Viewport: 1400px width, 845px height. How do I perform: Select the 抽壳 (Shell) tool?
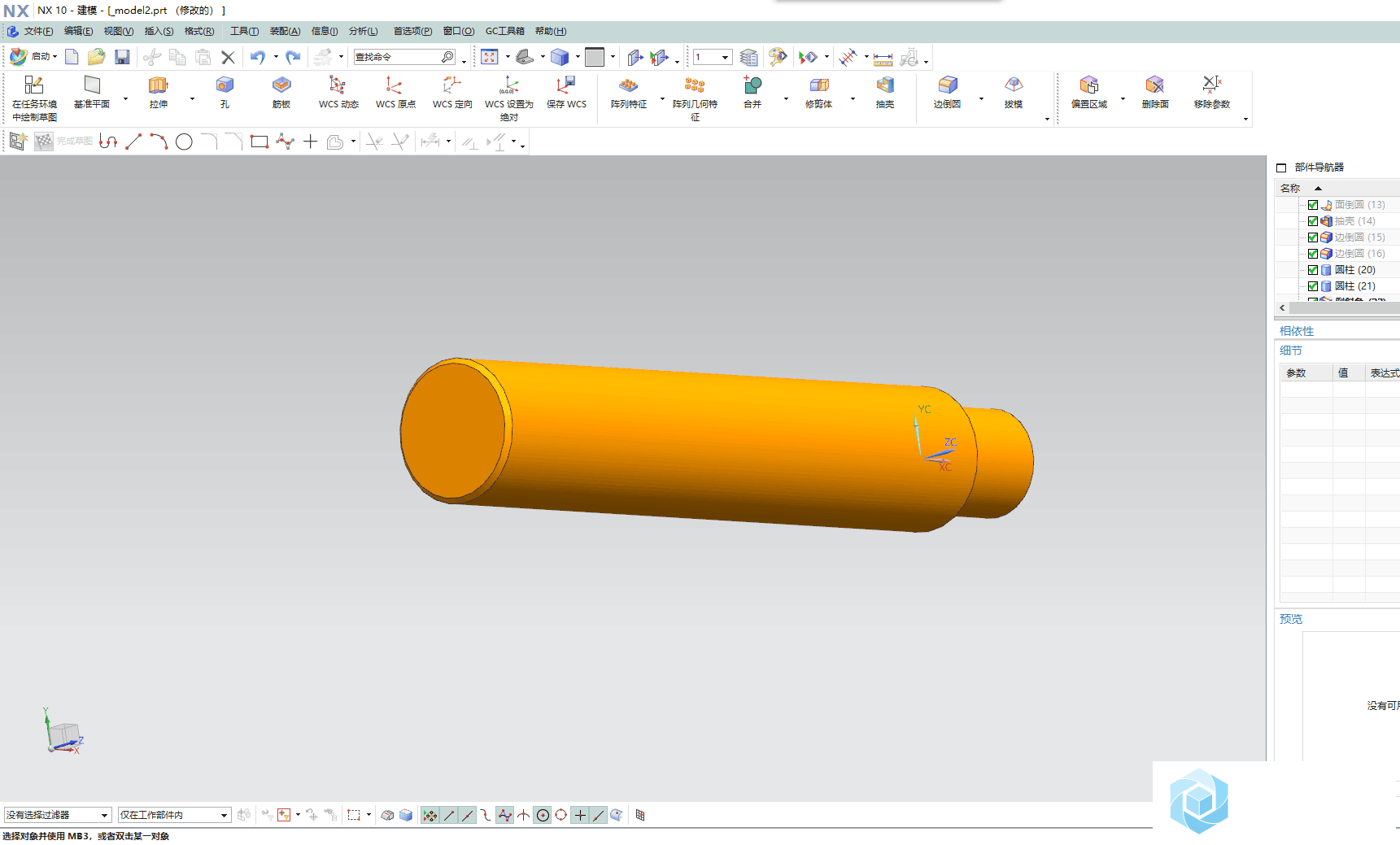[885, 93]
